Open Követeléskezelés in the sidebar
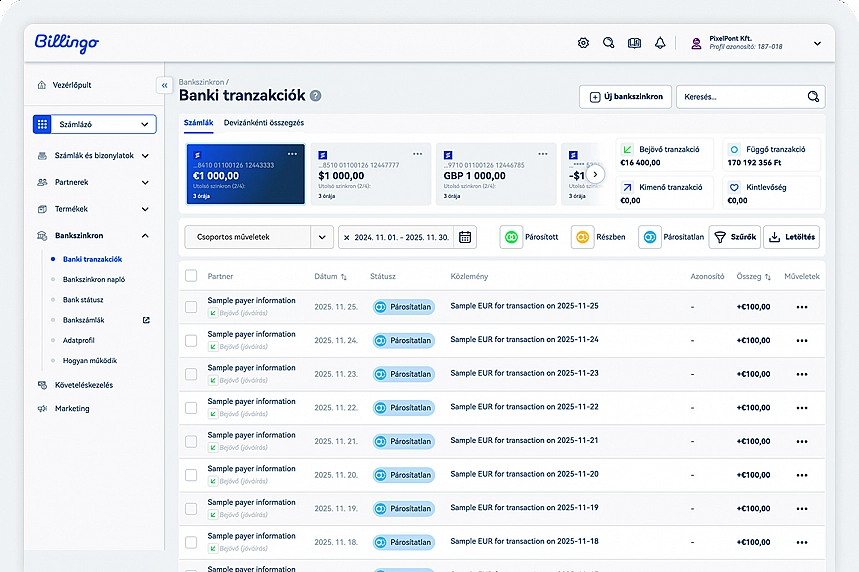The height and width of the screenshot is (572, 859). click(83, 385)
